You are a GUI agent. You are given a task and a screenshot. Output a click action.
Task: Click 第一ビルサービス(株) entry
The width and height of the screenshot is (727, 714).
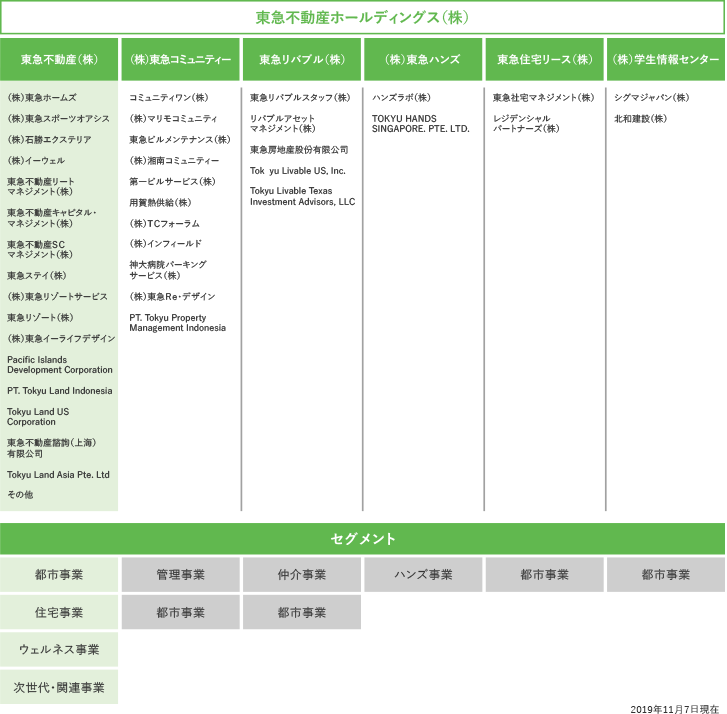tap(172, 181)
